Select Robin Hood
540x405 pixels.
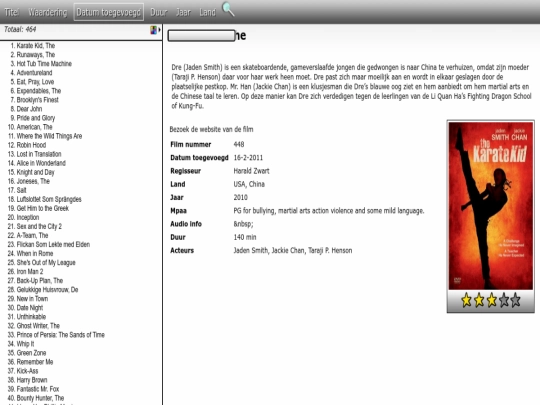pyautogui.click(x=31, y=145)
